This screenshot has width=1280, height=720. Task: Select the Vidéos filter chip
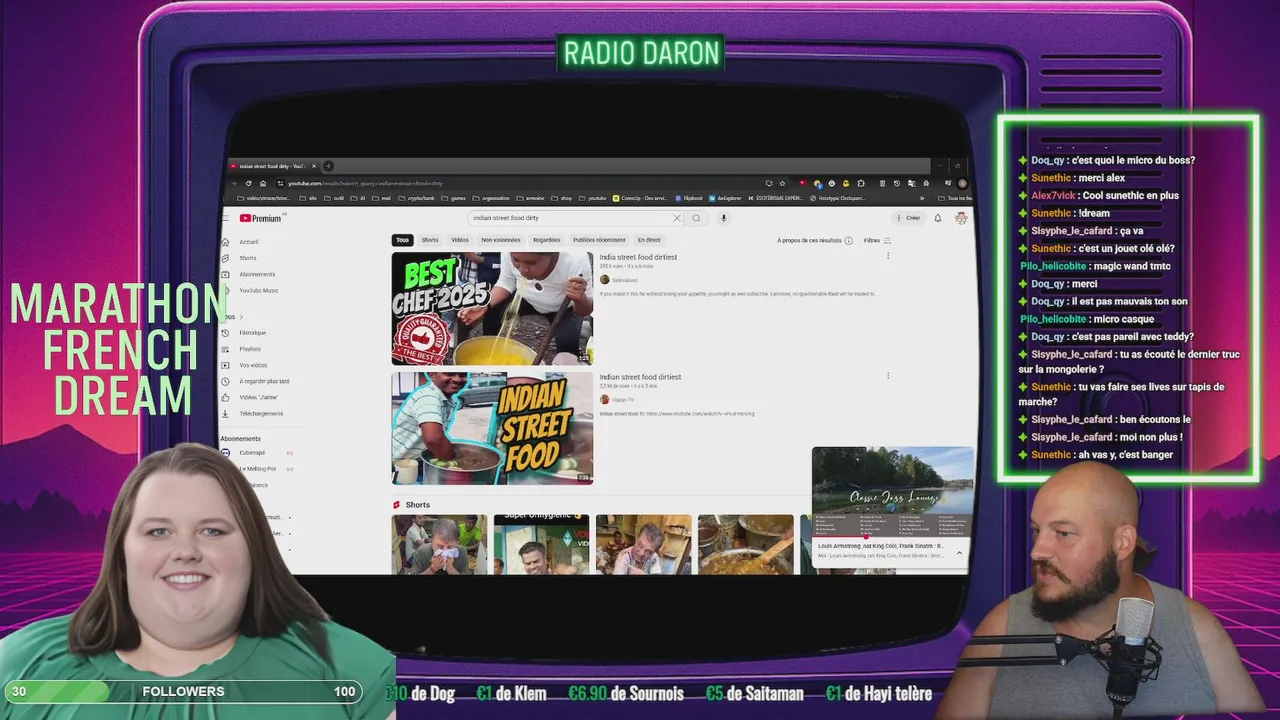tap(460, 240)
